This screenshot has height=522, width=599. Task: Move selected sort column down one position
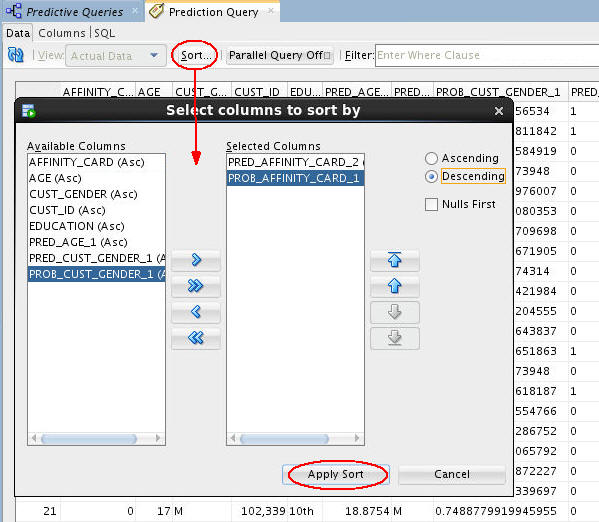coord(395,312)
